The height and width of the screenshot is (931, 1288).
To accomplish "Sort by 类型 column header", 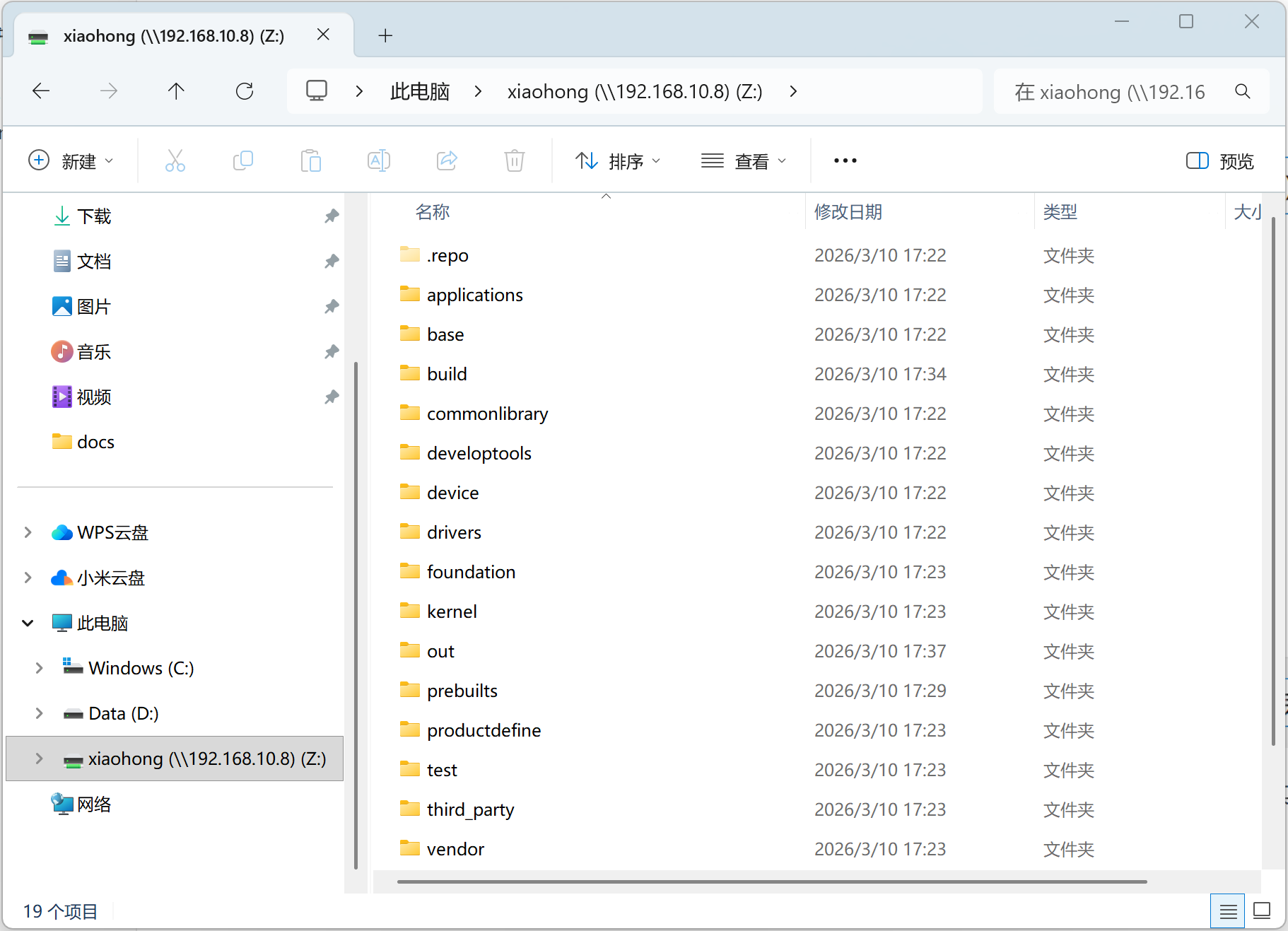I will (x=1060, y=212).
